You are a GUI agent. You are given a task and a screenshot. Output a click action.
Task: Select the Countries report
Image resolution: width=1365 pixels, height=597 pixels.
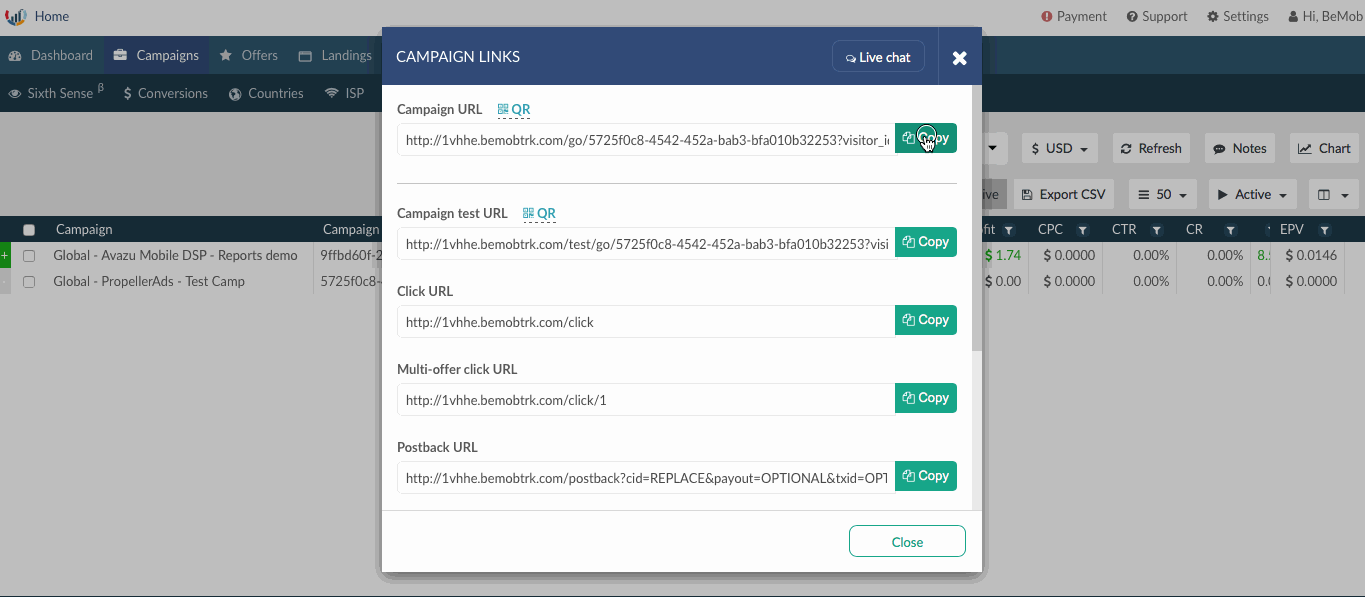(x=266, y=93)
